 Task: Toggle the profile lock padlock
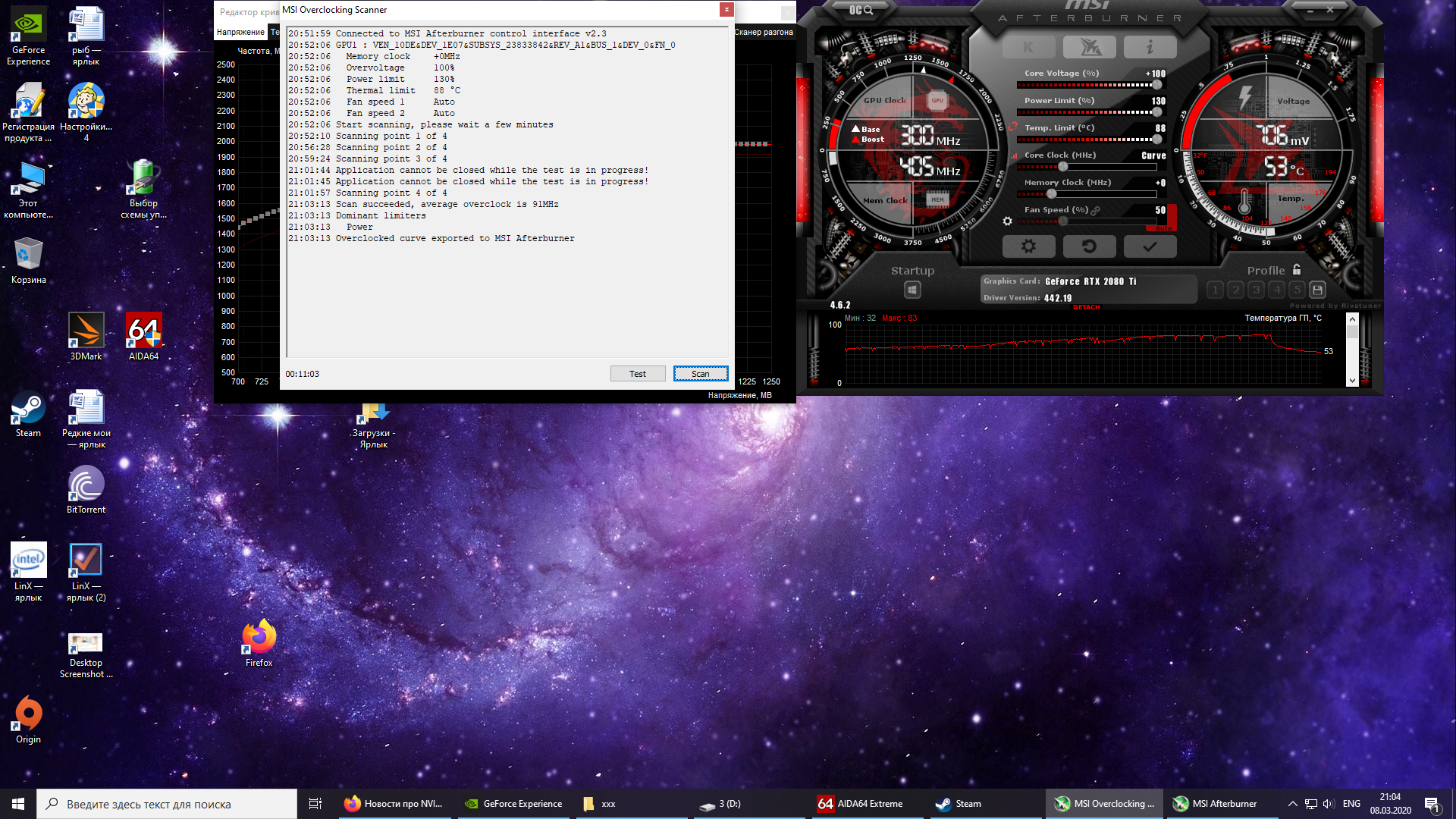click(x=1297, y=269)
